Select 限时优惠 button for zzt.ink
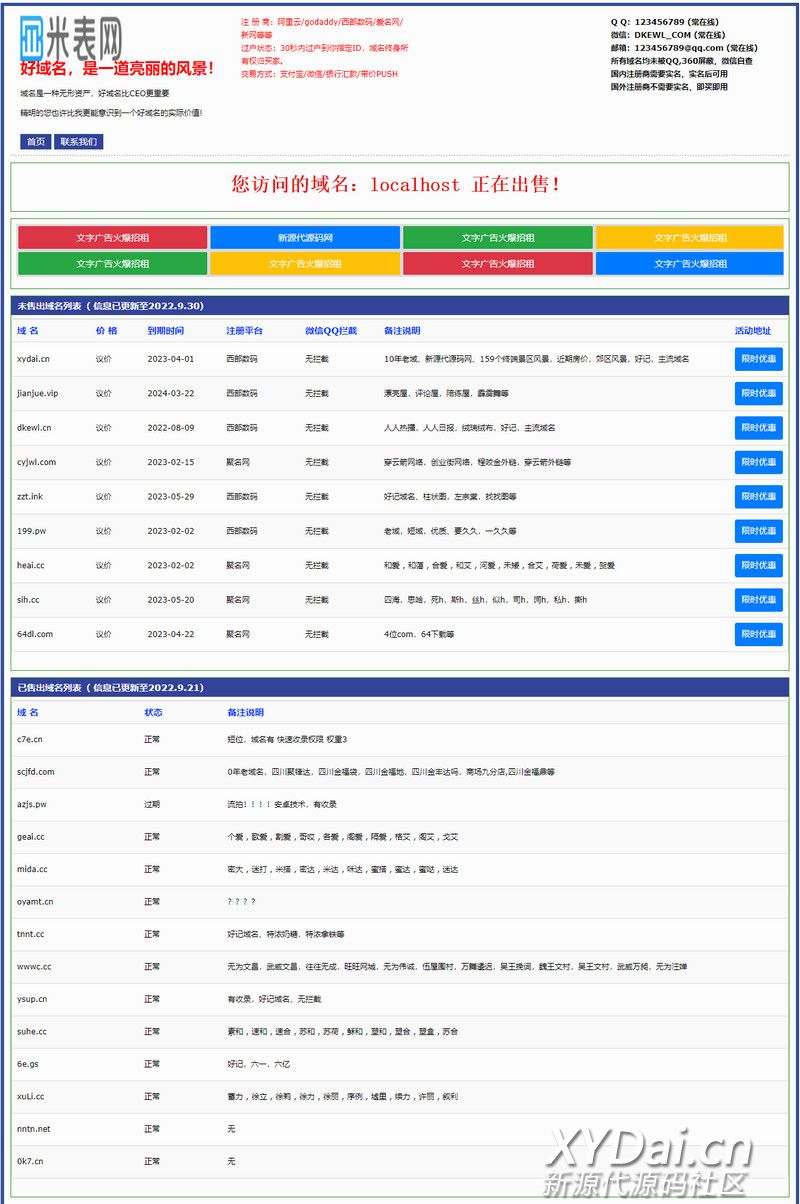800x1204 pixels. pyautogui.click(x=758, y=497)
